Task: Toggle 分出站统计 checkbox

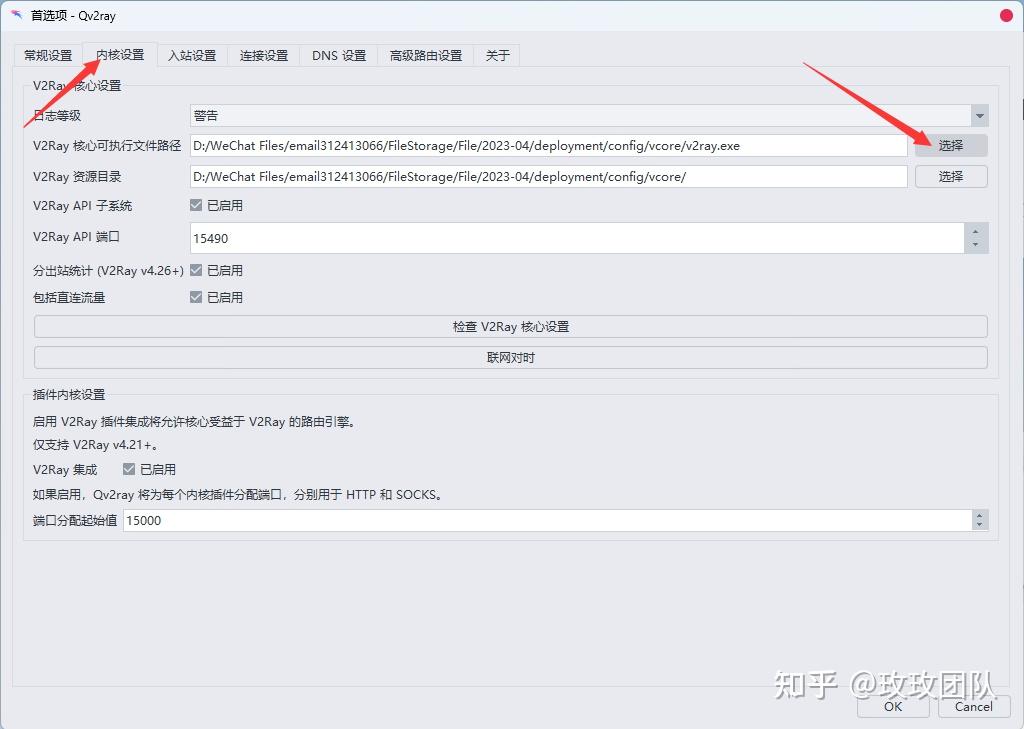Action: click(x=196, y=270)
